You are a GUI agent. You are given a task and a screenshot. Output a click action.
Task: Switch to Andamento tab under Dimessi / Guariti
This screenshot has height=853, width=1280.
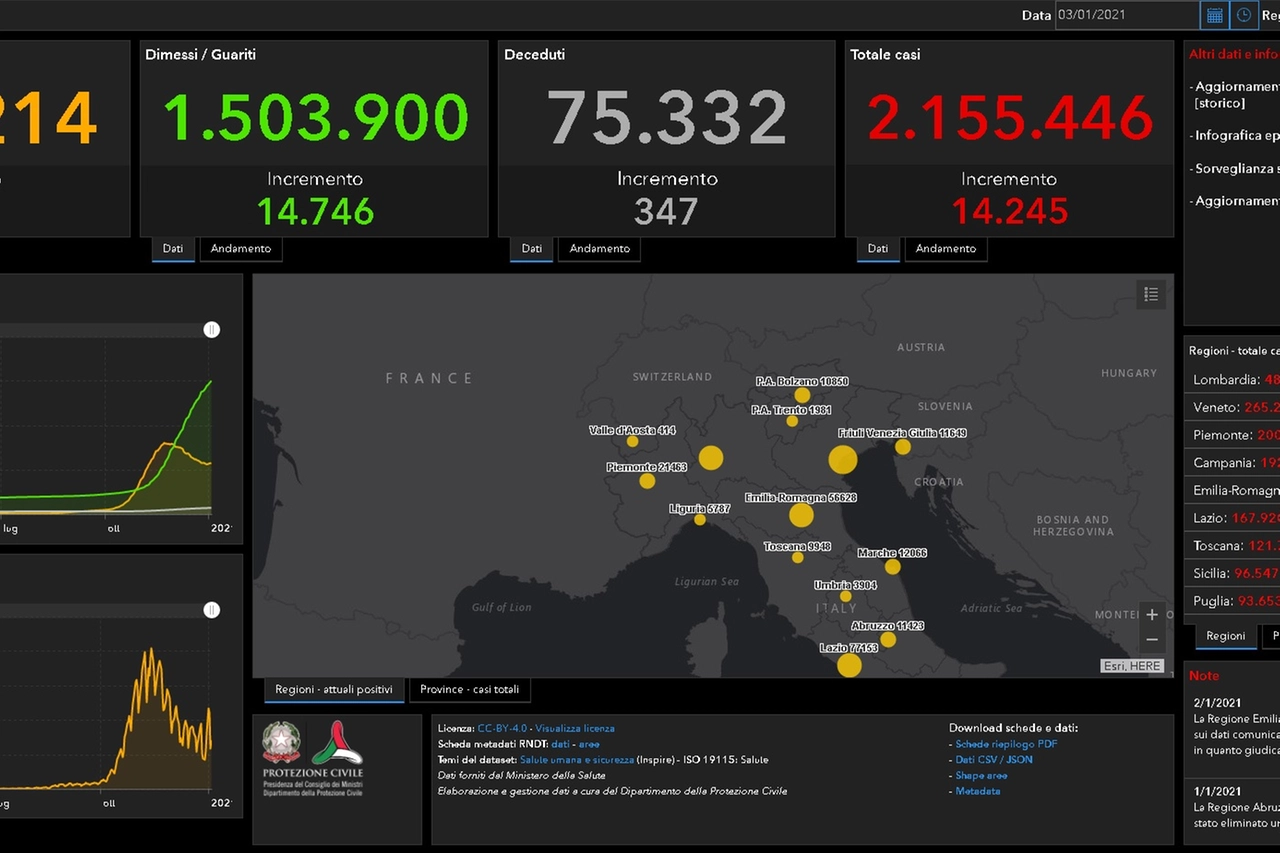(241, 249)
